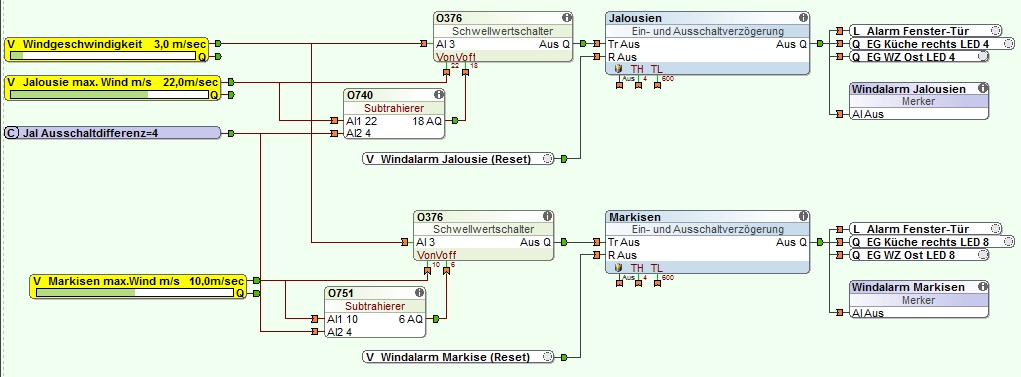Open info icon of Markisen delay block
The image size is (1021, 377).
pos(804,216)
